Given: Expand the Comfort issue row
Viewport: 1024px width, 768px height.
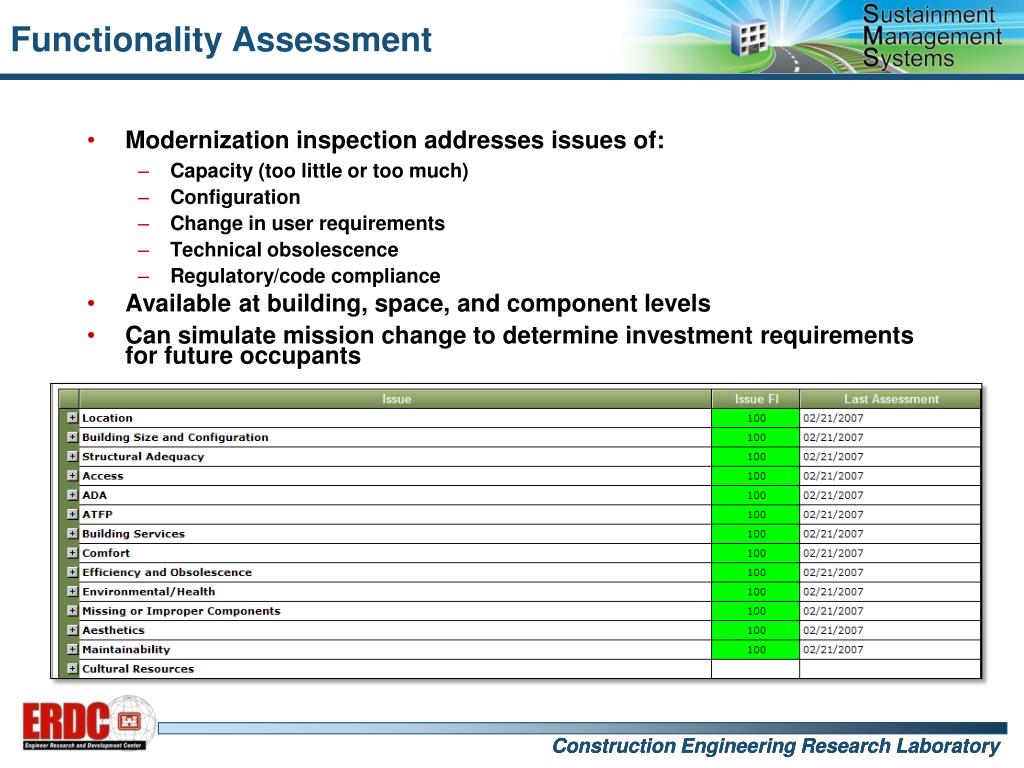Looking at the screenshot, I should 72,552.
